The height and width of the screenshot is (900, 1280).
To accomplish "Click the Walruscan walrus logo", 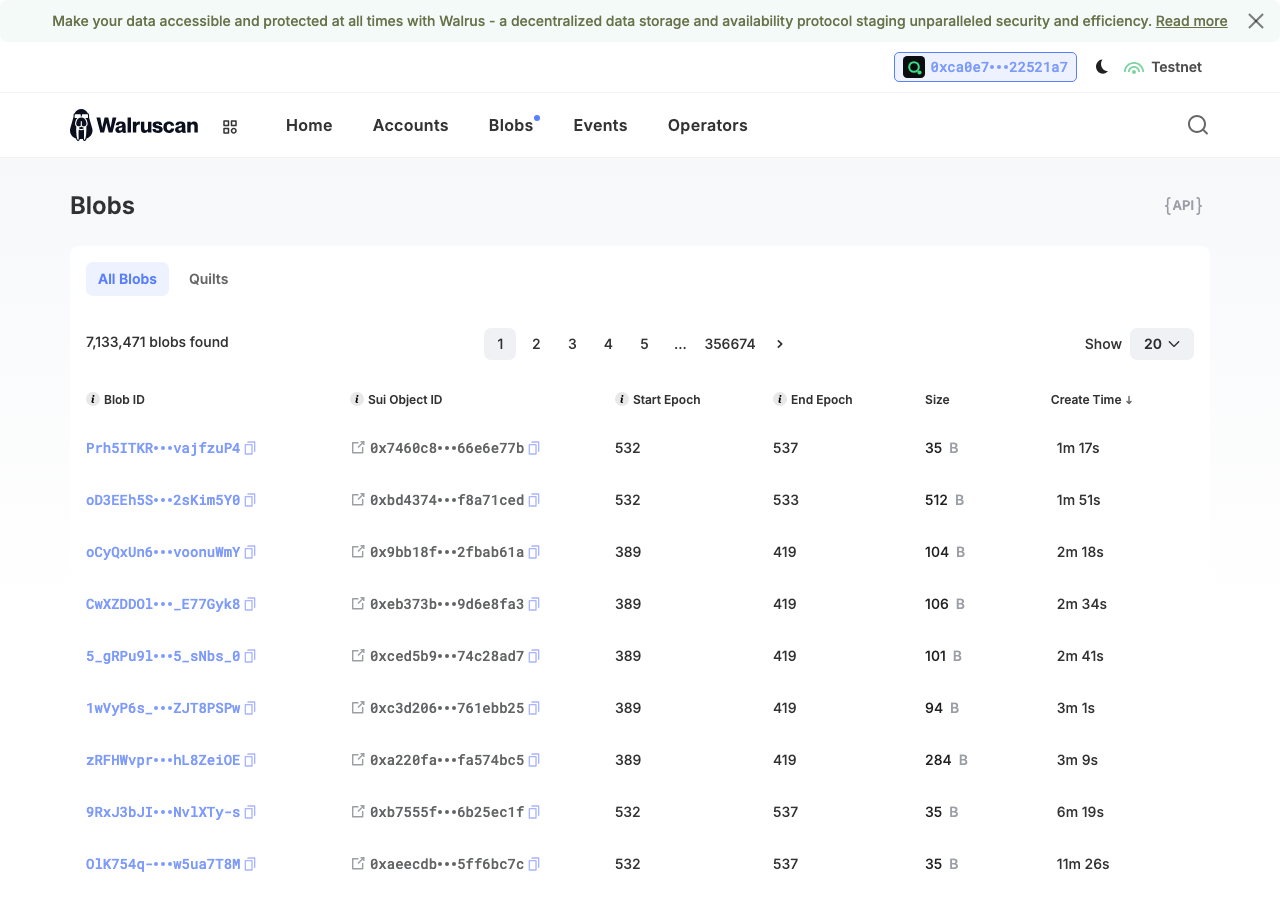I will [134, 125].
